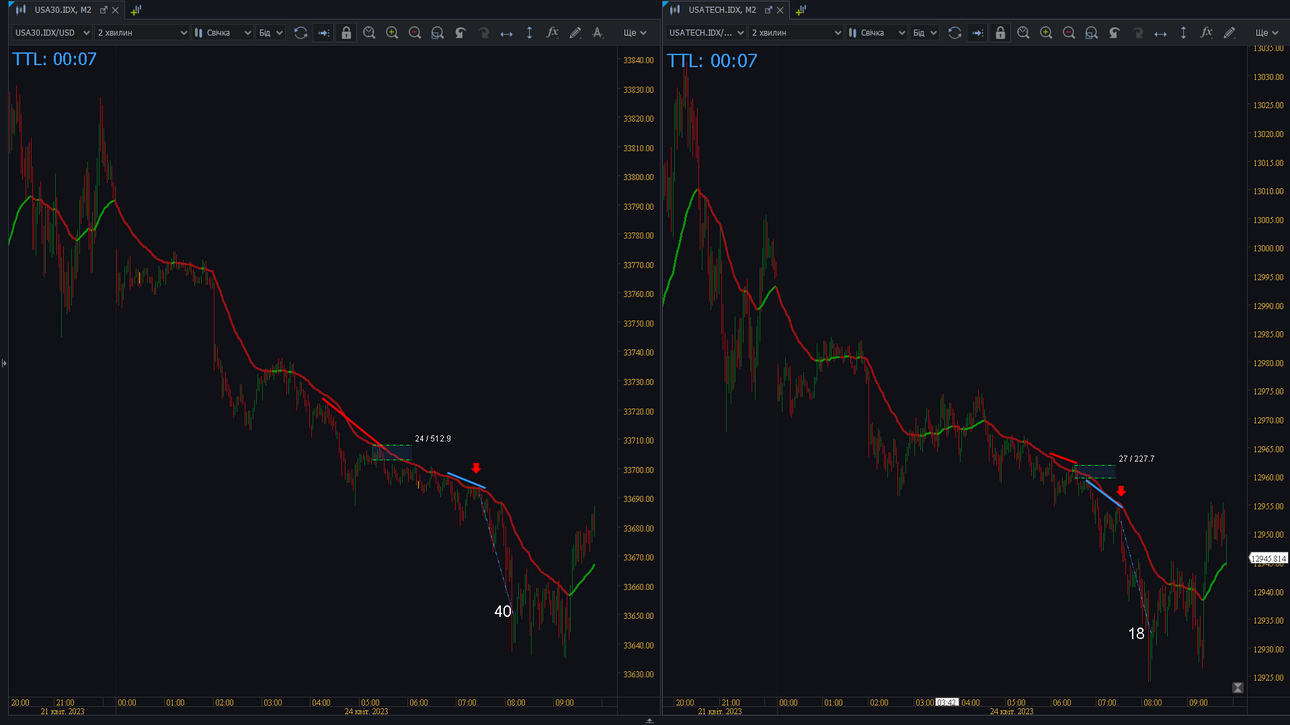Select area zoom tool in USA30 chart
Image resolution: width=1290 pixels, height=725 pixels.
[x=437, y=33]
